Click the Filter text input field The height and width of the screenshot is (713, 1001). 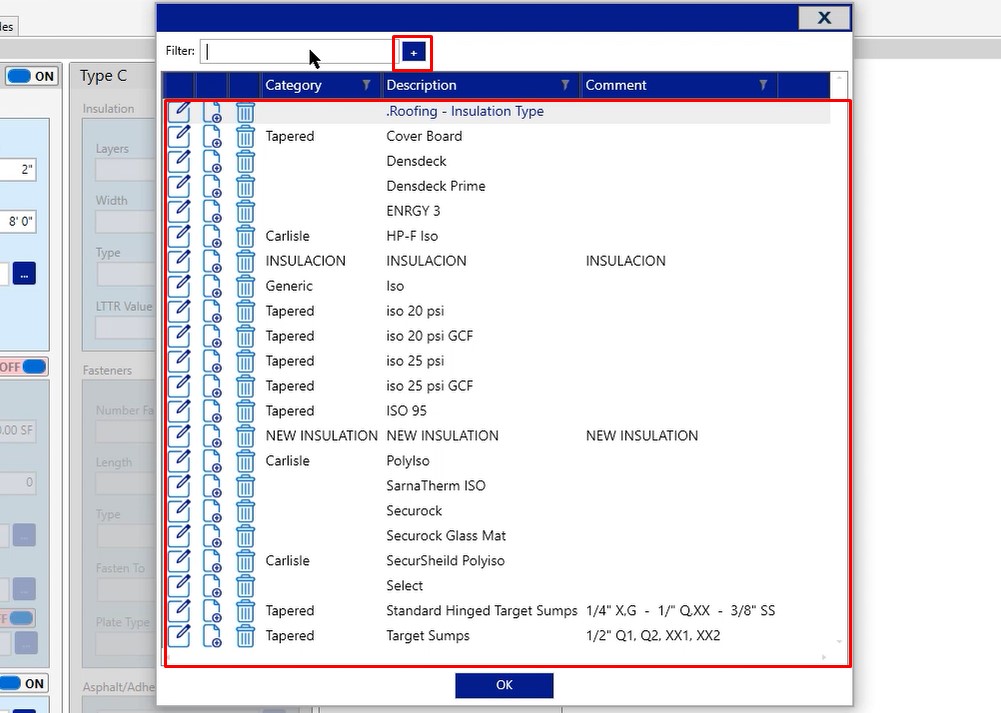[297, 52]
